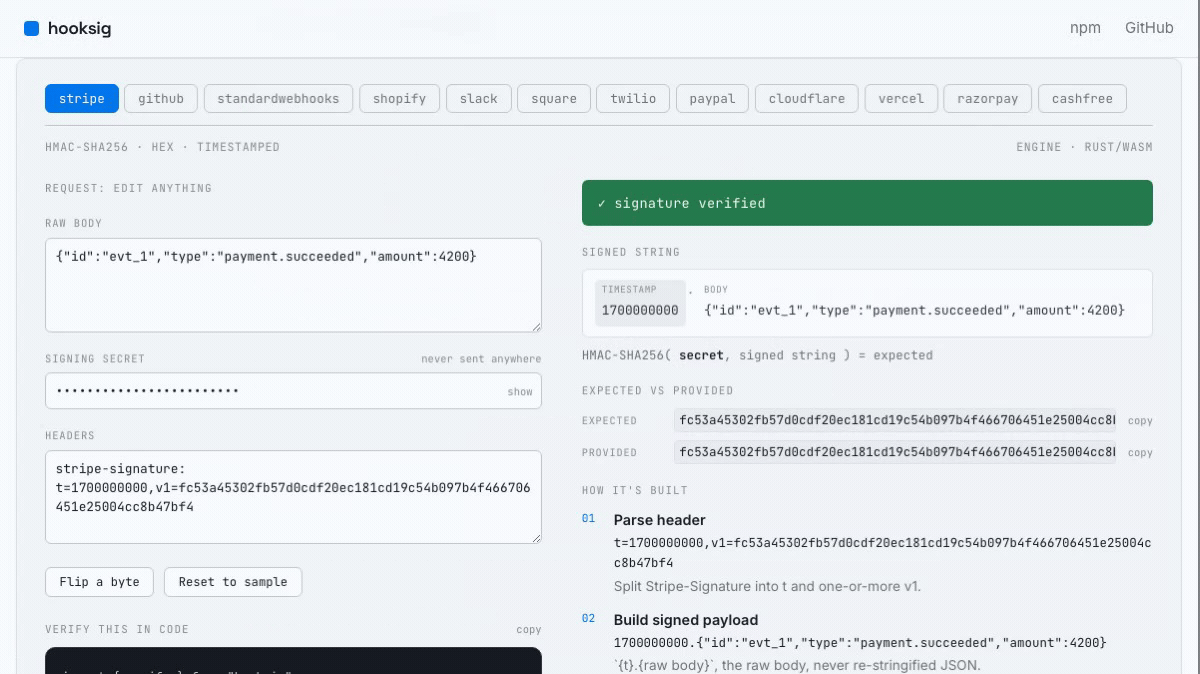Image resolution: width=1200 pixels, height=674 pixels.
Task: Focus the Headers text area
Action: pos(293,497)
